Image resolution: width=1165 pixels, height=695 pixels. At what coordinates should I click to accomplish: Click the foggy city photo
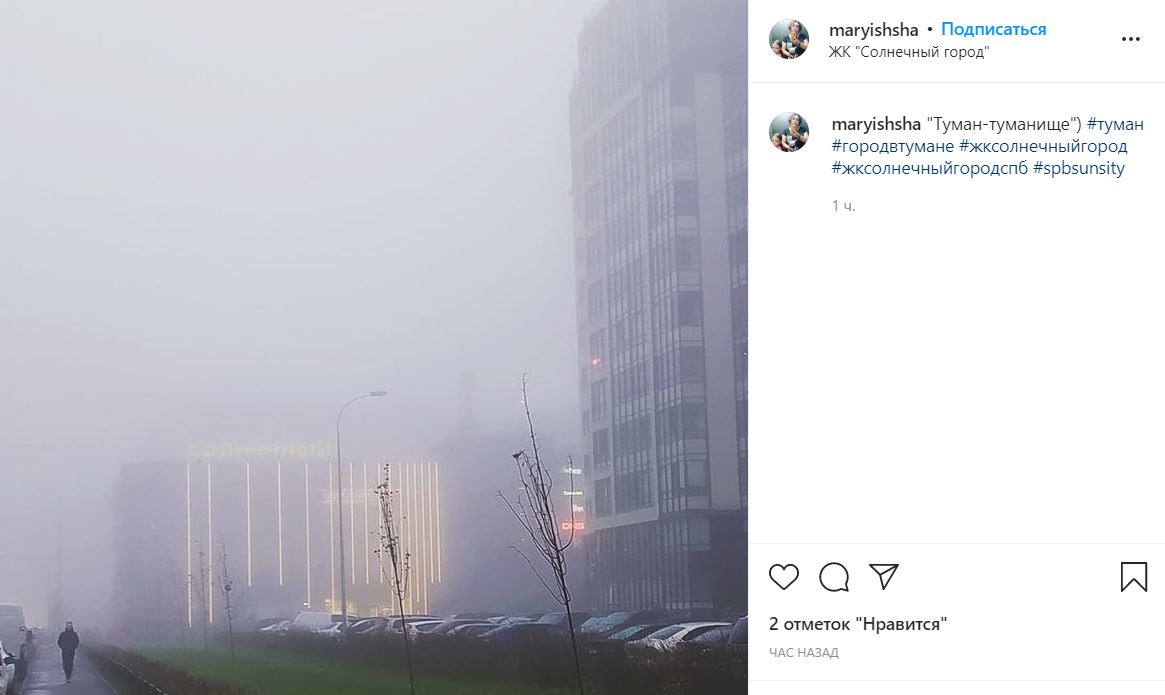(x=374, y=347)
